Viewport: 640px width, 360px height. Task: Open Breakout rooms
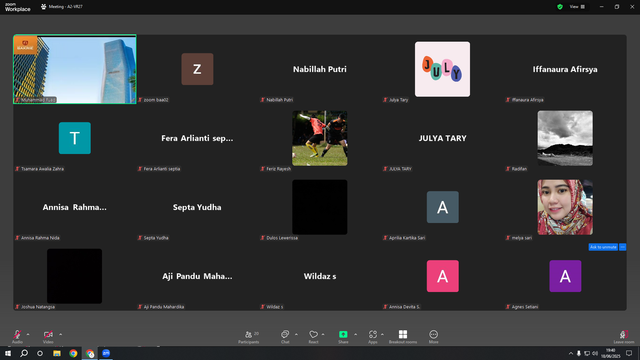coord(403,336)
